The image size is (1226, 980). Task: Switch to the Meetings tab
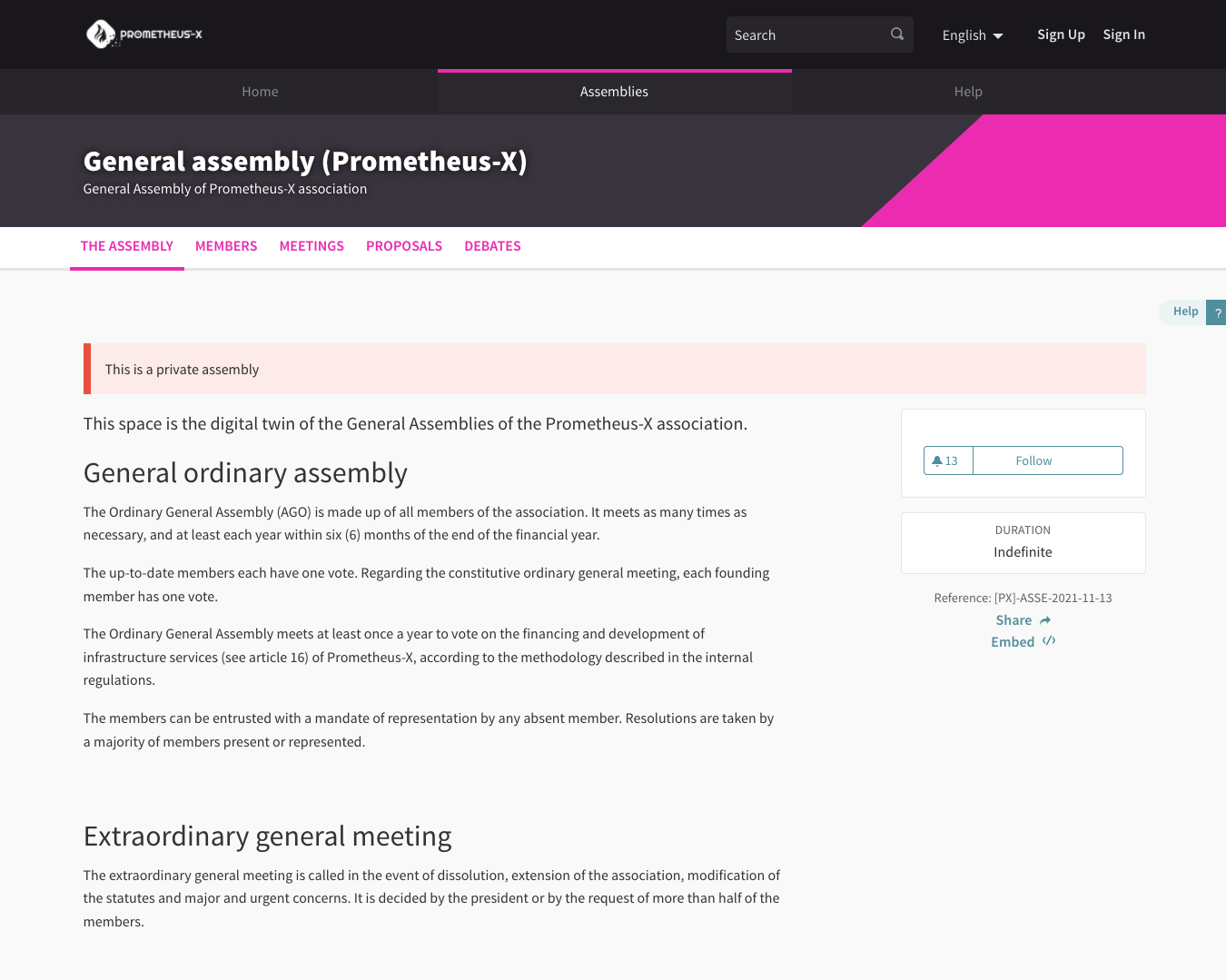(x=311, y=246)
